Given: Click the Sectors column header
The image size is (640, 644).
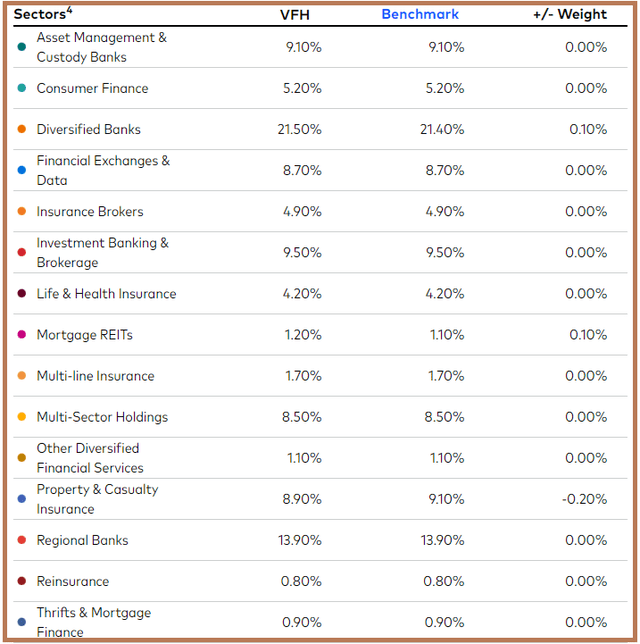Looking at the screenshot, I should tap(43, 14).
